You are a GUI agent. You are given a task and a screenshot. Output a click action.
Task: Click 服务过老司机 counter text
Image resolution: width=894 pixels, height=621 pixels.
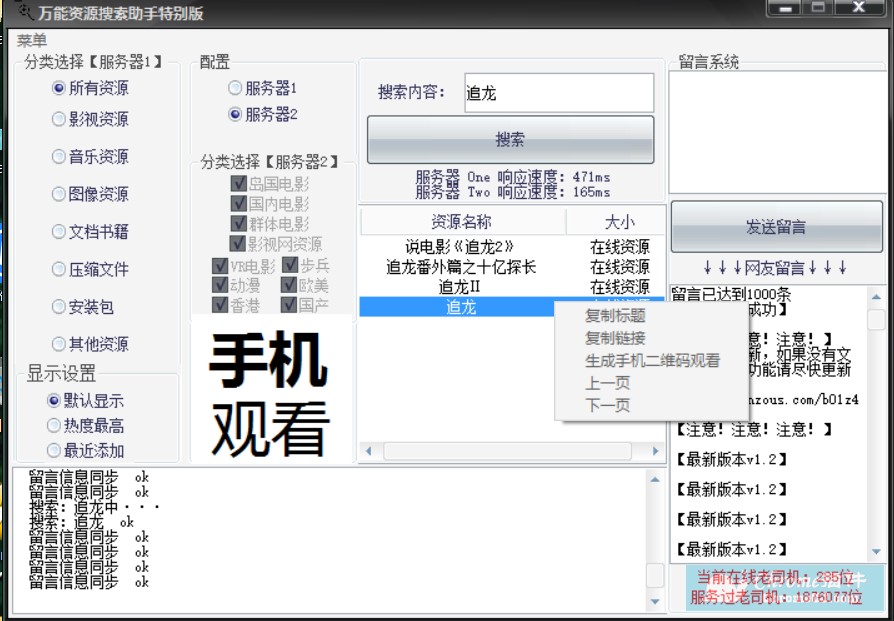click(x=776, y=597)
